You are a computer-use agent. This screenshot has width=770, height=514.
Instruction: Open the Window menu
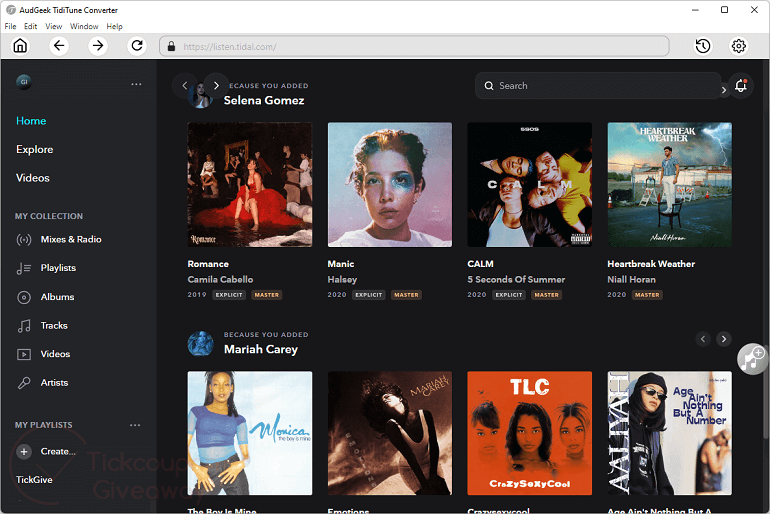84,27
